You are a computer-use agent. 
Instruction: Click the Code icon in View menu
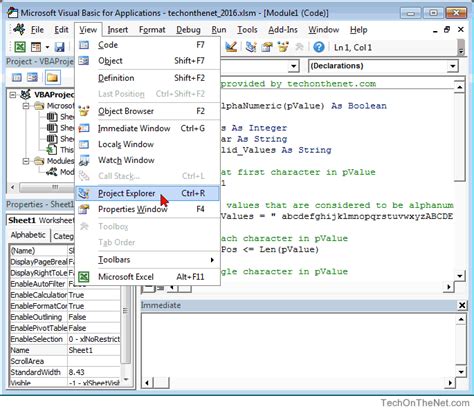(x=84, y=45)
